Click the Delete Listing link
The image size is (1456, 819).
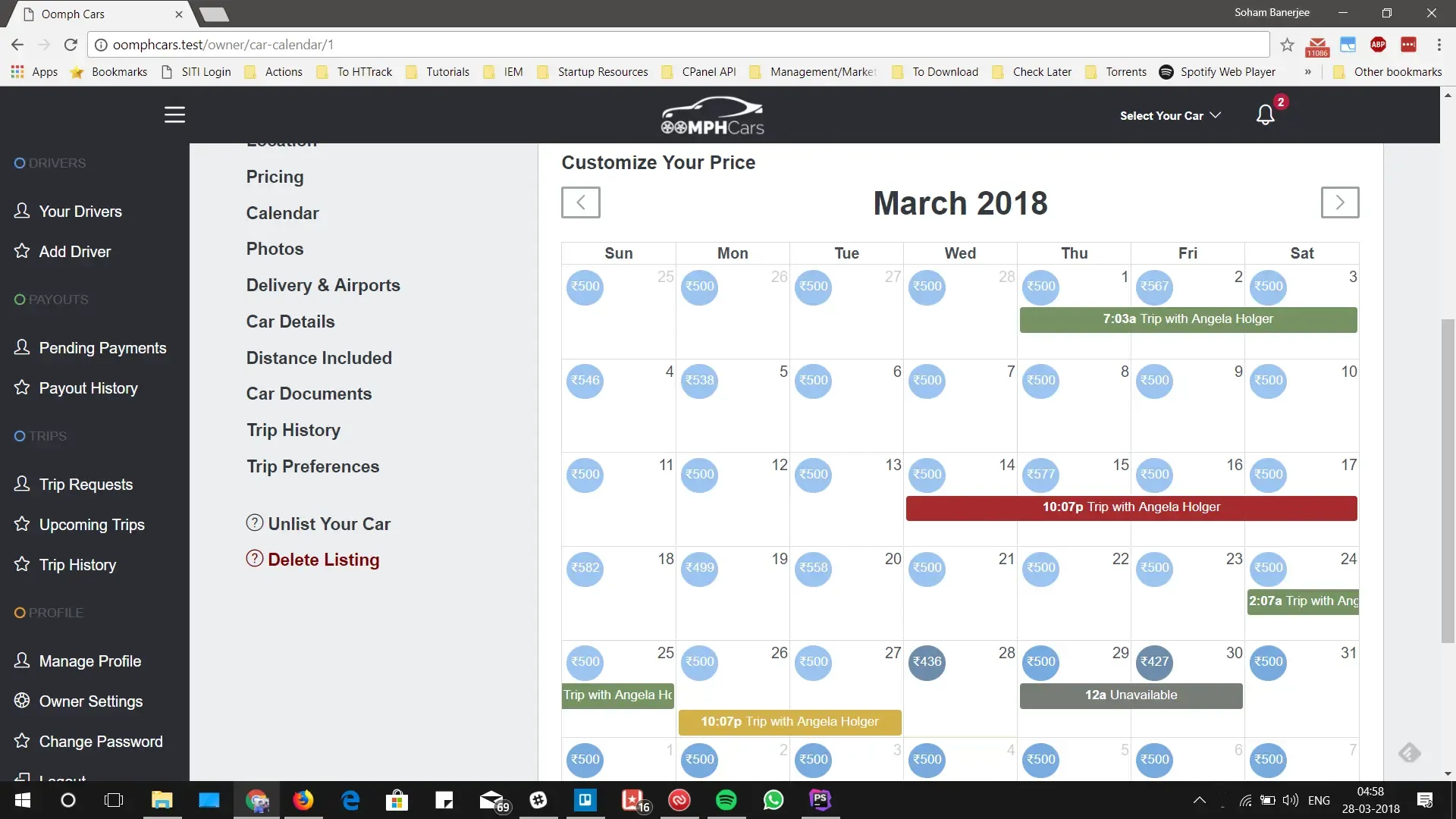[324, 560]
